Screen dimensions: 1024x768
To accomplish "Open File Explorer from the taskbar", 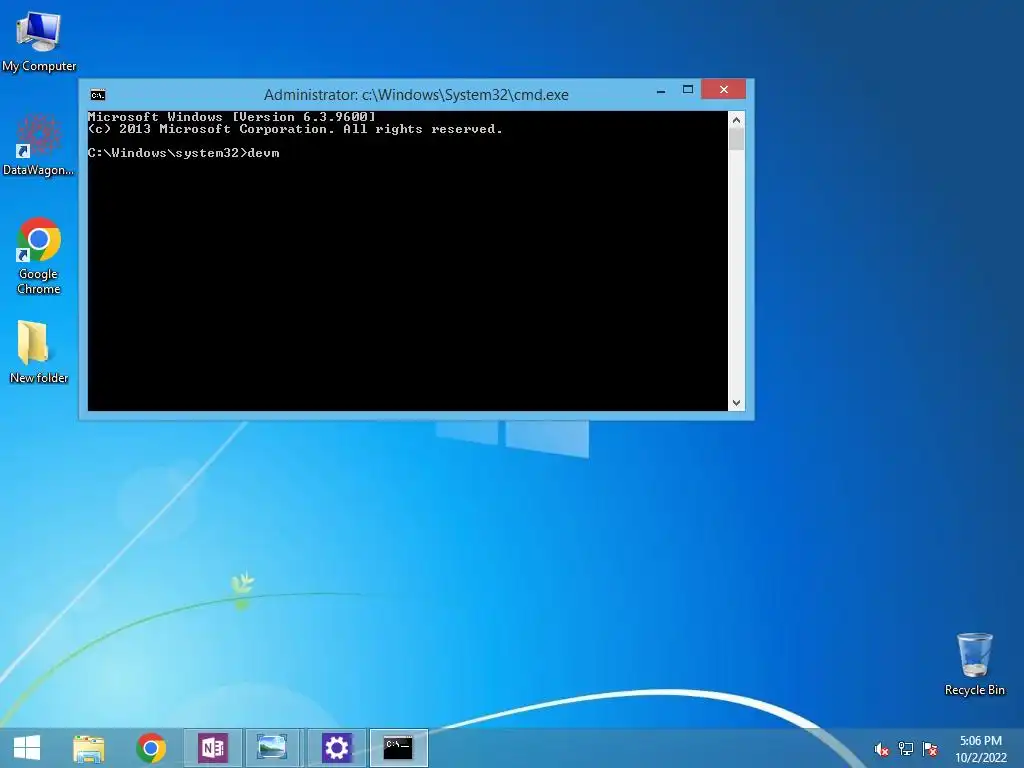I will [89, 748].
